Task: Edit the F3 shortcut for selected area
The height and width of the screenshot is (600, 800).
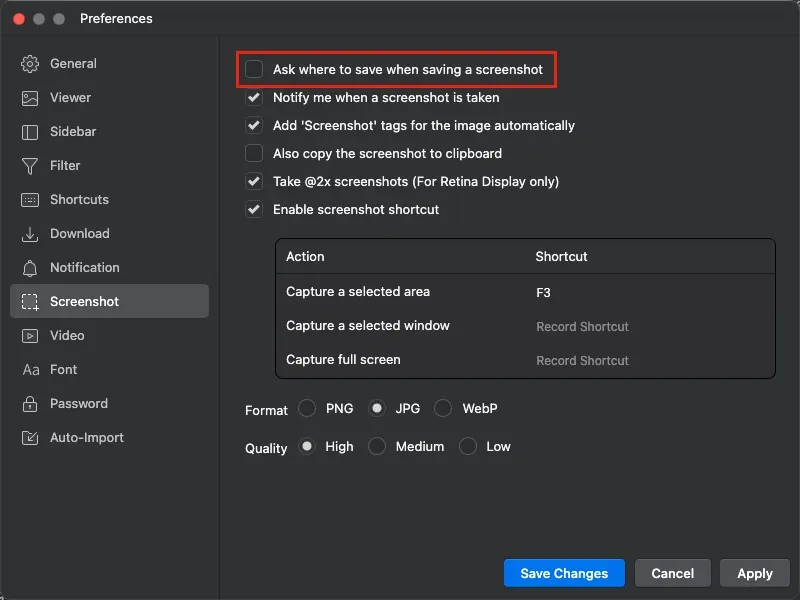Action: coord(543,293)
